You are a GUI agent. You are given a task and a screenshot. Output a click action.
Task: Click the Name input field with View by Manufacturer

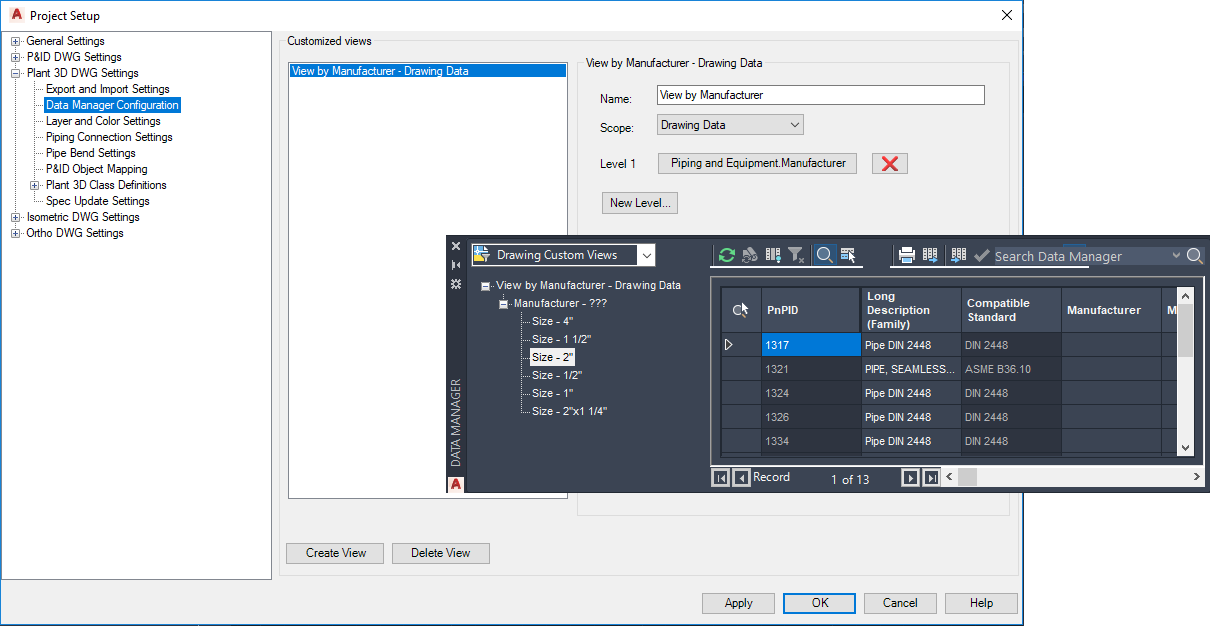click(821, 95)
